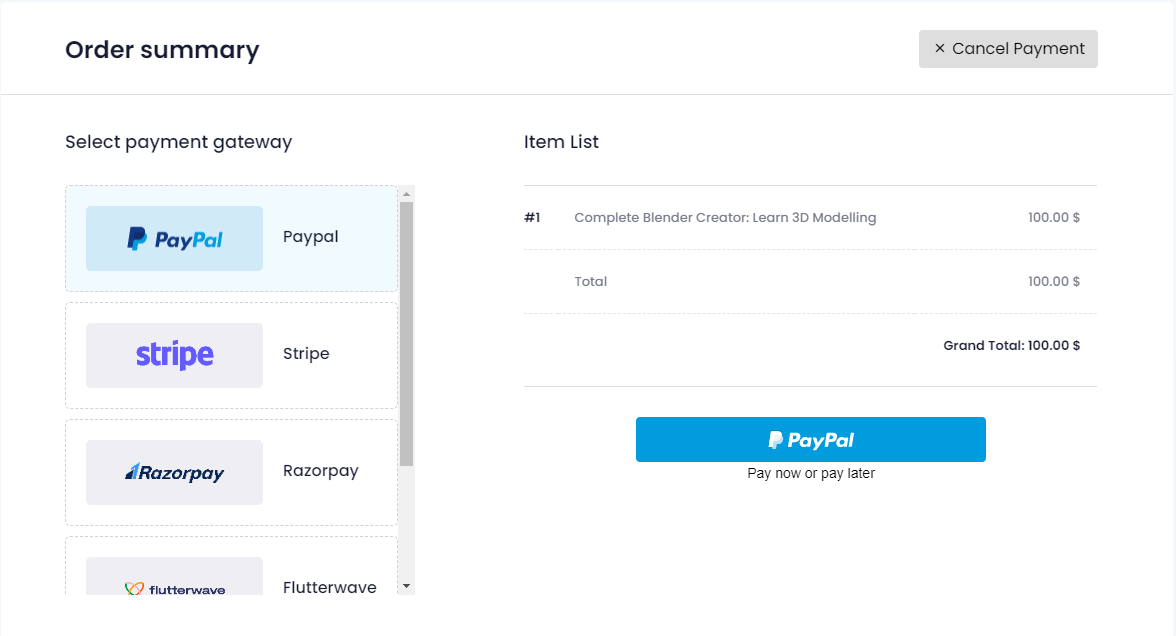Image resolution: width=1176 pixels, height=636 pixels.
Task: Click the Cancel Payment button
Action: point(1008,49)
